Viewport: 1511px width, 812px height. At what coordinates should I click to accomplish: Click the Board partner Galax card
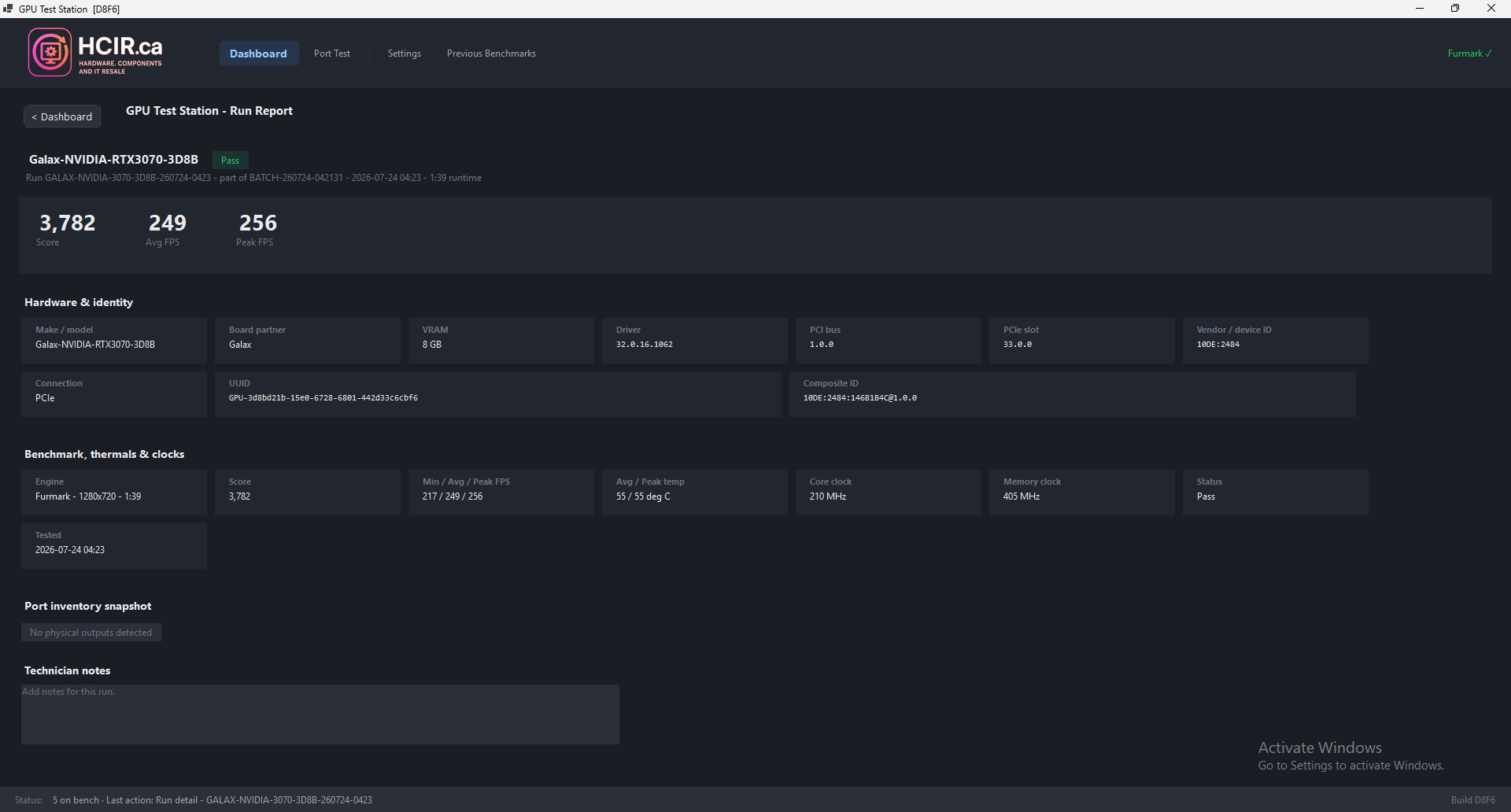point(308,341)
